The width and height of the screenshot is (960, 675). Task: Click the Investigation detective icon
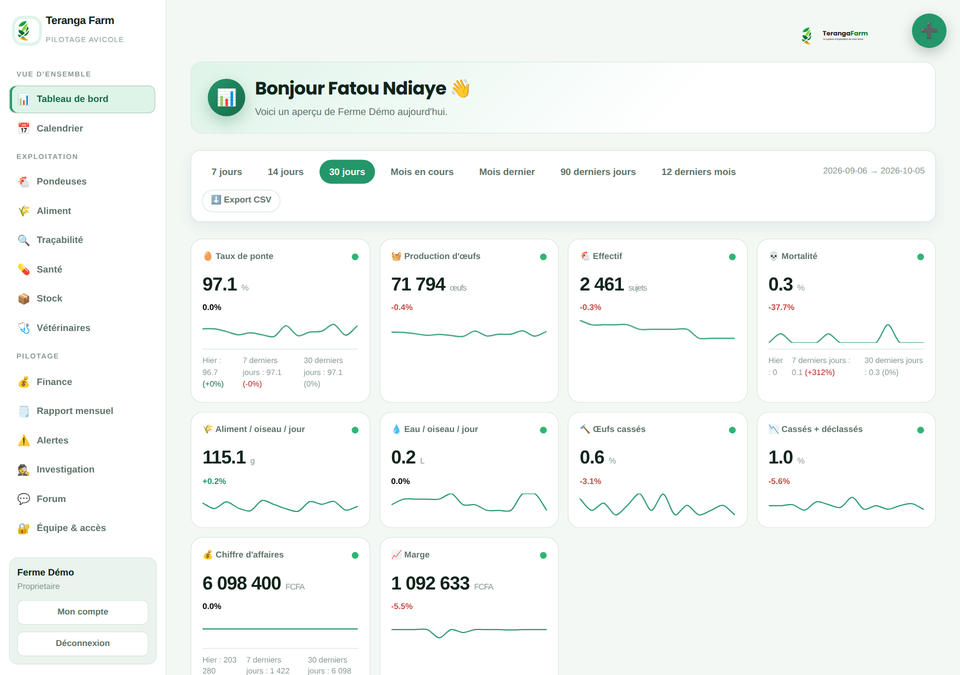click(24, 469)
